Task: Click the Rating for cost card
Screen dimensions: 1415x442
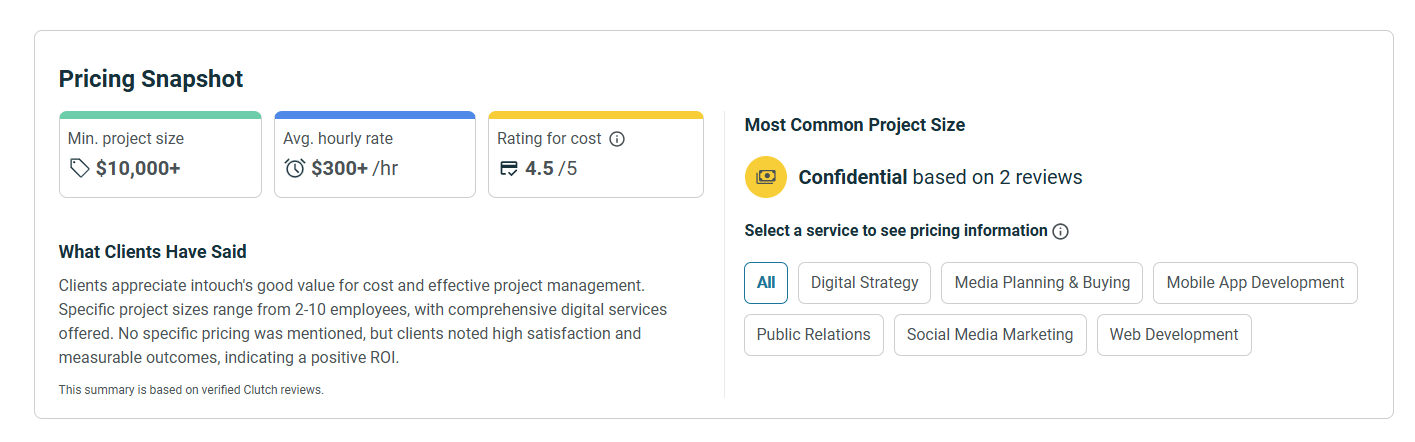Action: tap(595, 154)
